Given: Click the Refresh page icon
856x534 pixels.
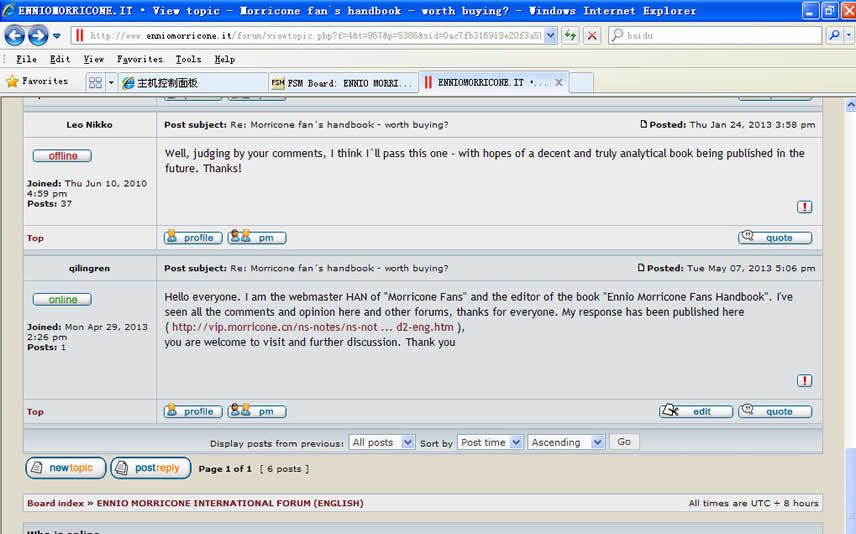Looking at the screenshot, I should 570,36.
